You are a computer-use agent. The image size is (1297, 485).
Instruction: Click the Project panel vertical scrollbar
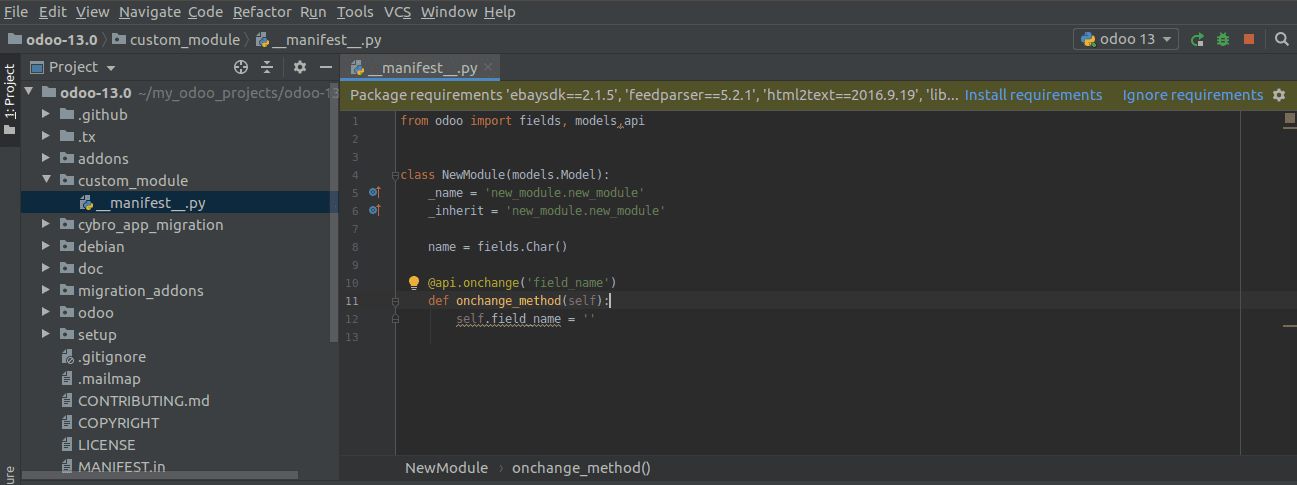click(x=334, y=210)
